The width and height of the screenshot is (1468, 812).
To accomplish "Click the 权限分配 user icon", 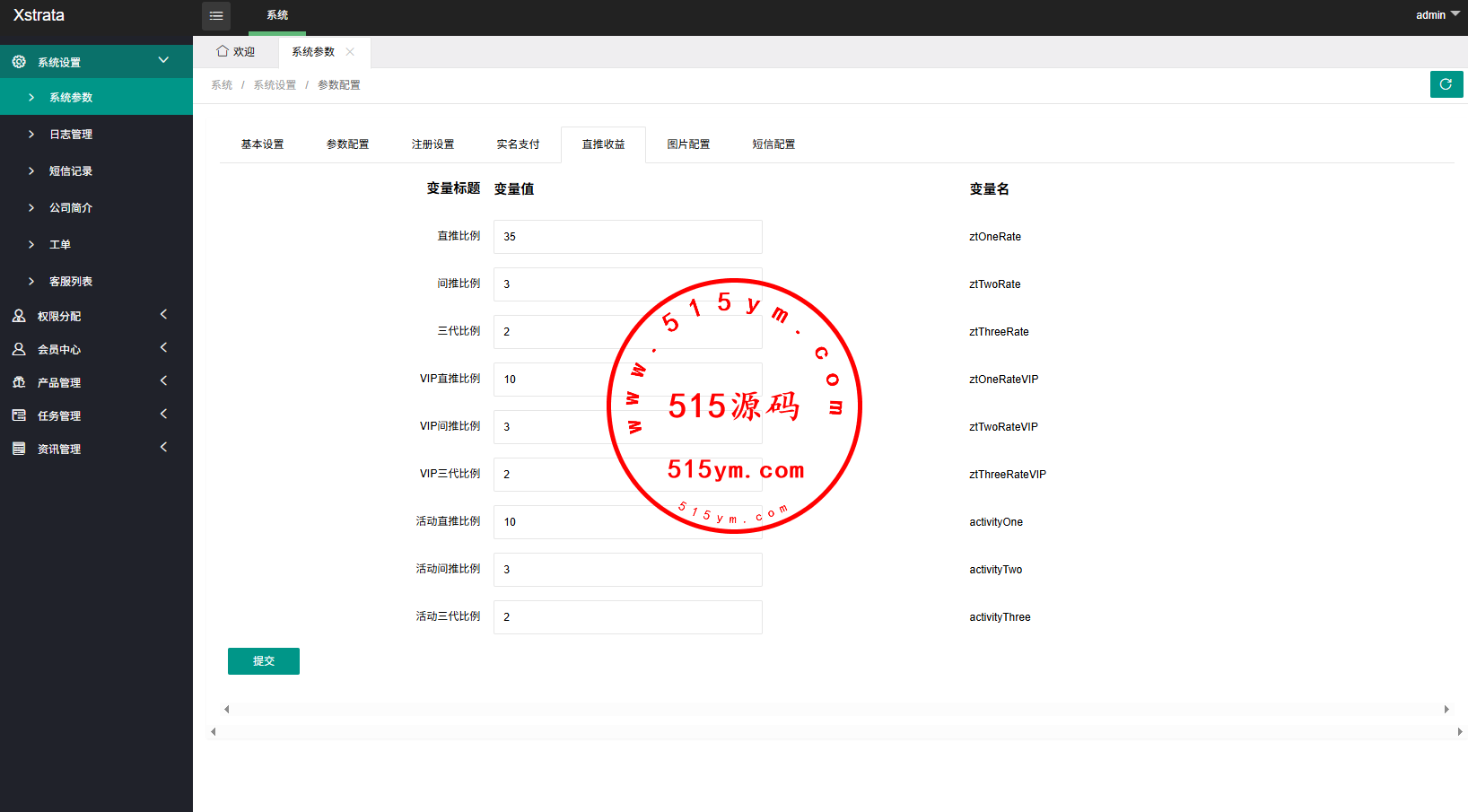I will pos(19,316).
